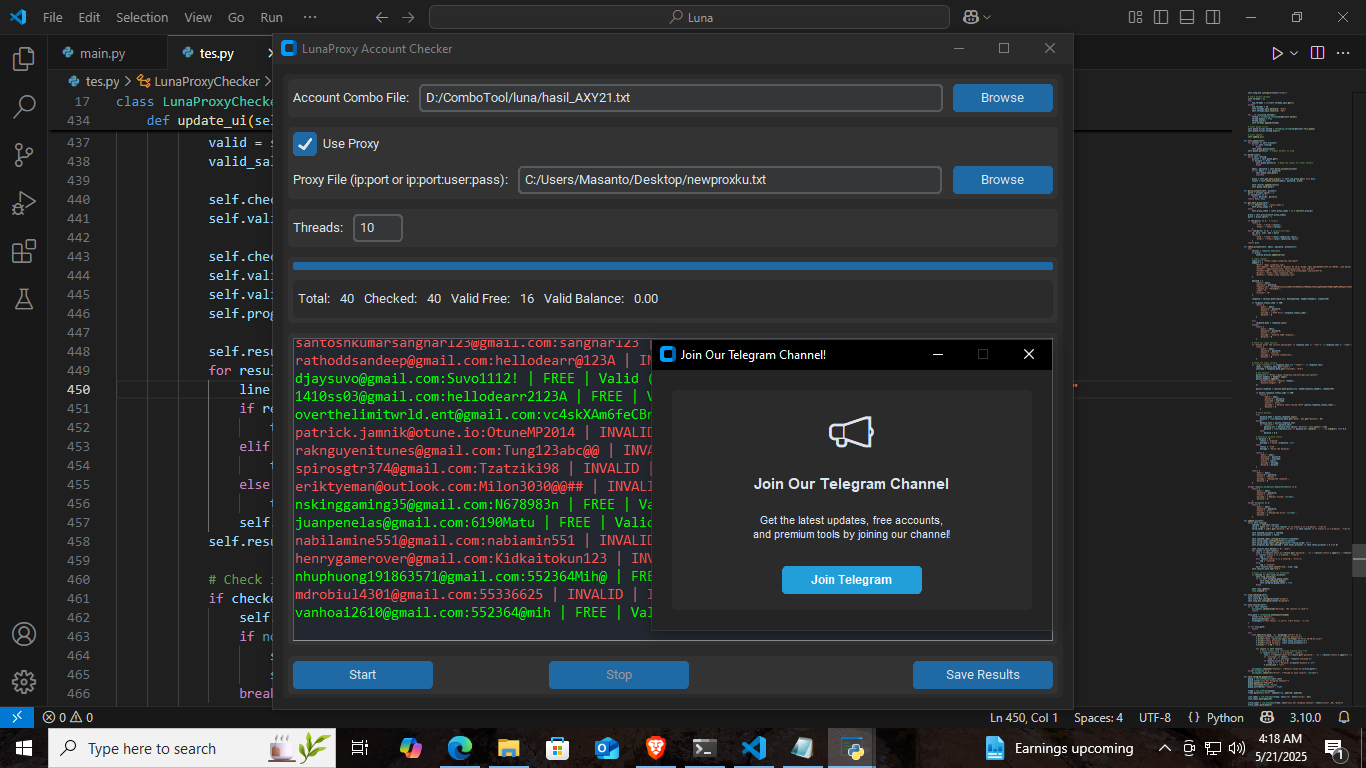
Task: Click the Save Results button
Action: 982,675
